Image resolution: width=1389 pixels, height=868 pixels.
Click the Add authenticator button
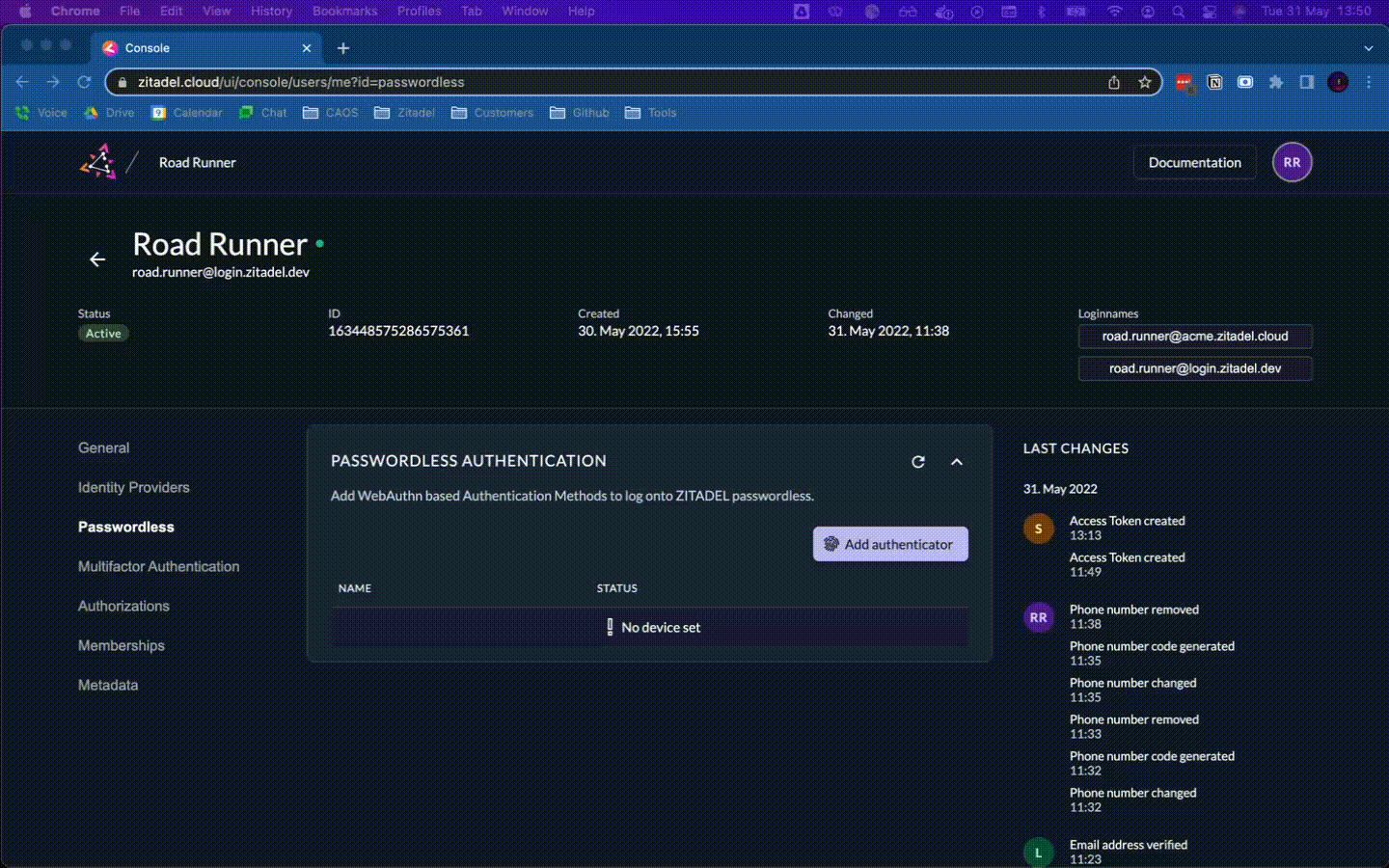pos(889,544)
